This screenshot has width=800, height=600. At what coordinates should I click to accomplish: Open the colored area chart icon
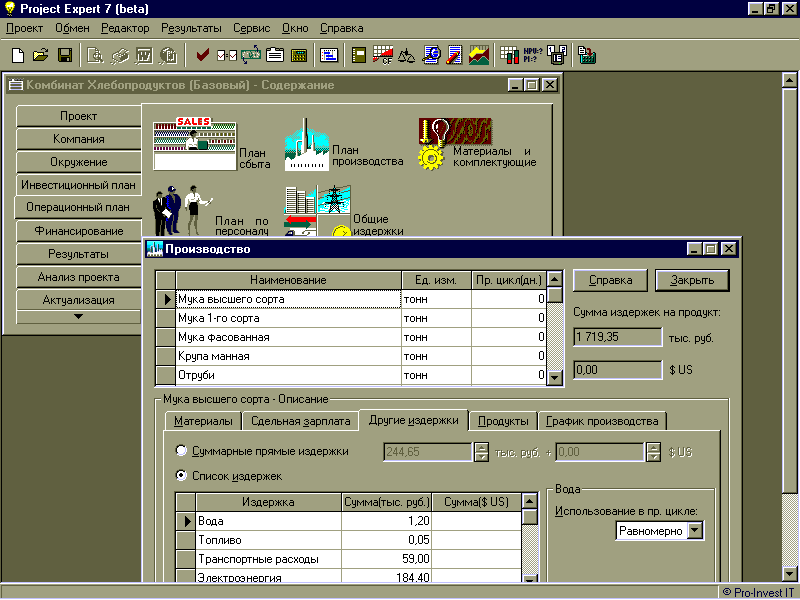click(x=479, y=55)
